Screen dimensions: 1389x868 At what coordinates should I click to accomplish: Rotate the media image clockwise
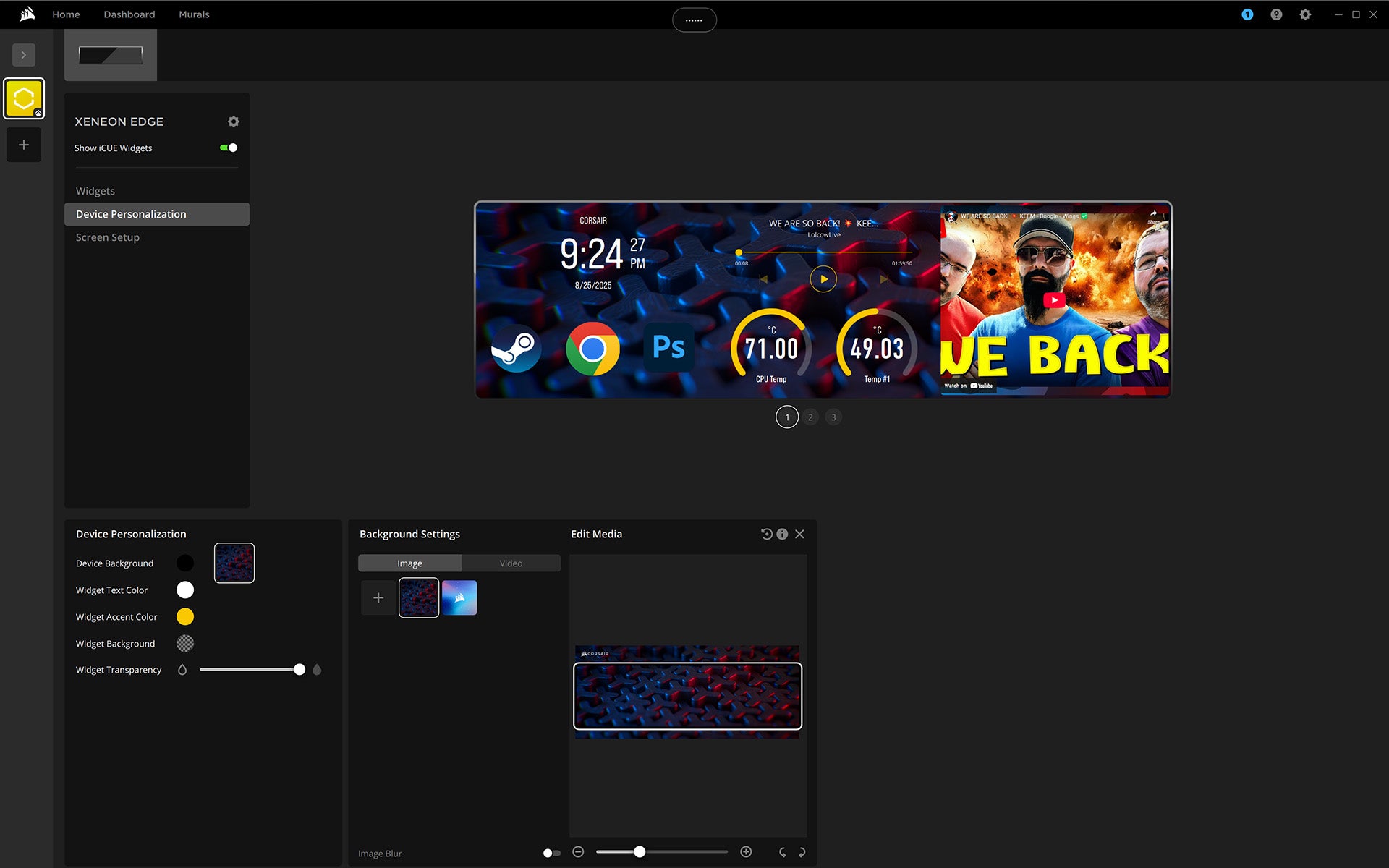coord(802,852)
